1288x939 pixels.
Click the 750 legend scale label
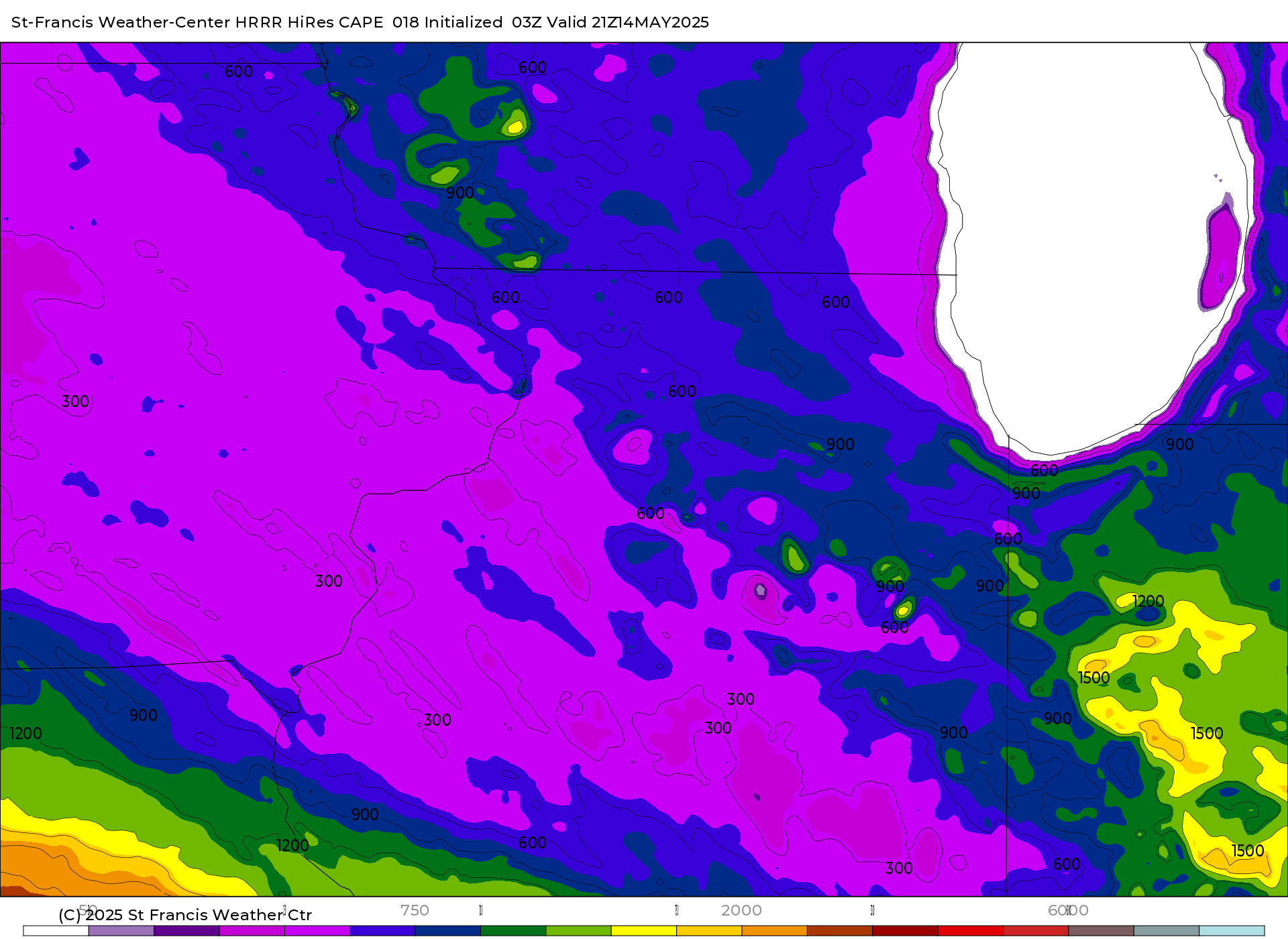[415, 910]
